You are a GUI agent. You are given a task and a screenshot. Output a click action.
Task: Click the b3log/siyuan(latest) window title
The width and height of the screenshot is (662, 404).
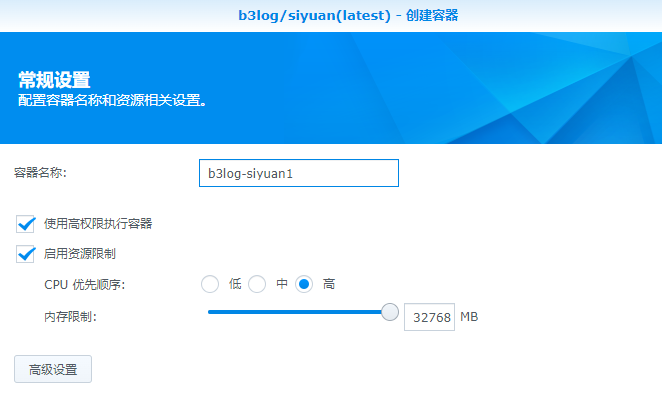coord(348,16)
